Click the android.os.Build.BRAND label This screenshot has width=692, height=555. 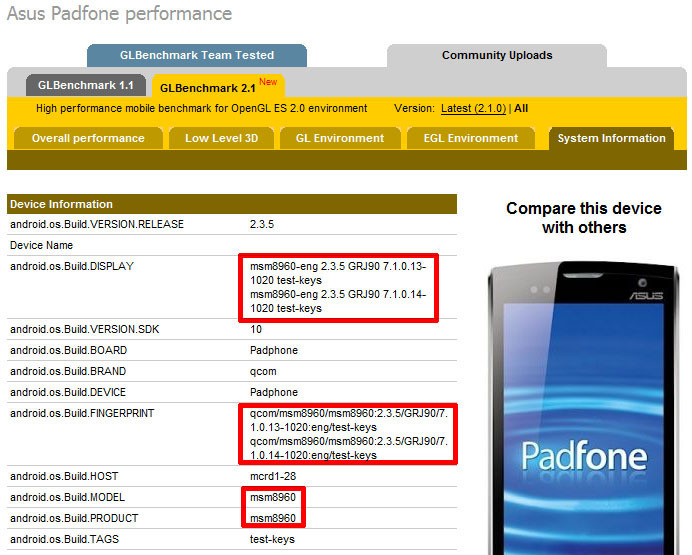click(68, 371)
